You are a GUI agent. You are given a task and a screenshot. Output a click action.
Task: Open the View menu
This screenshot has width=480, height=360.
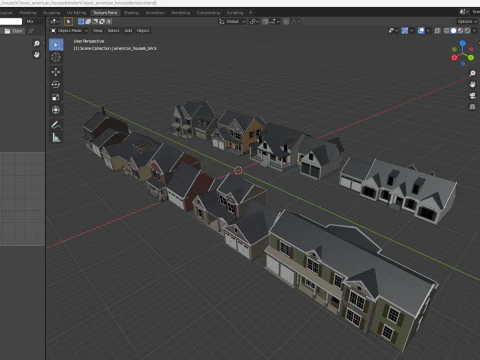(97, 31)
